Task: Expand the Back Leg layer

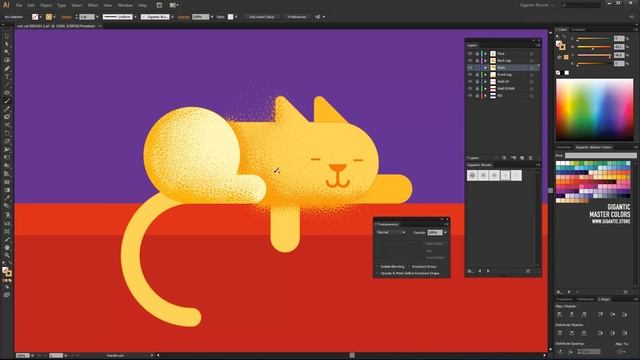Action: click(485, 60)
